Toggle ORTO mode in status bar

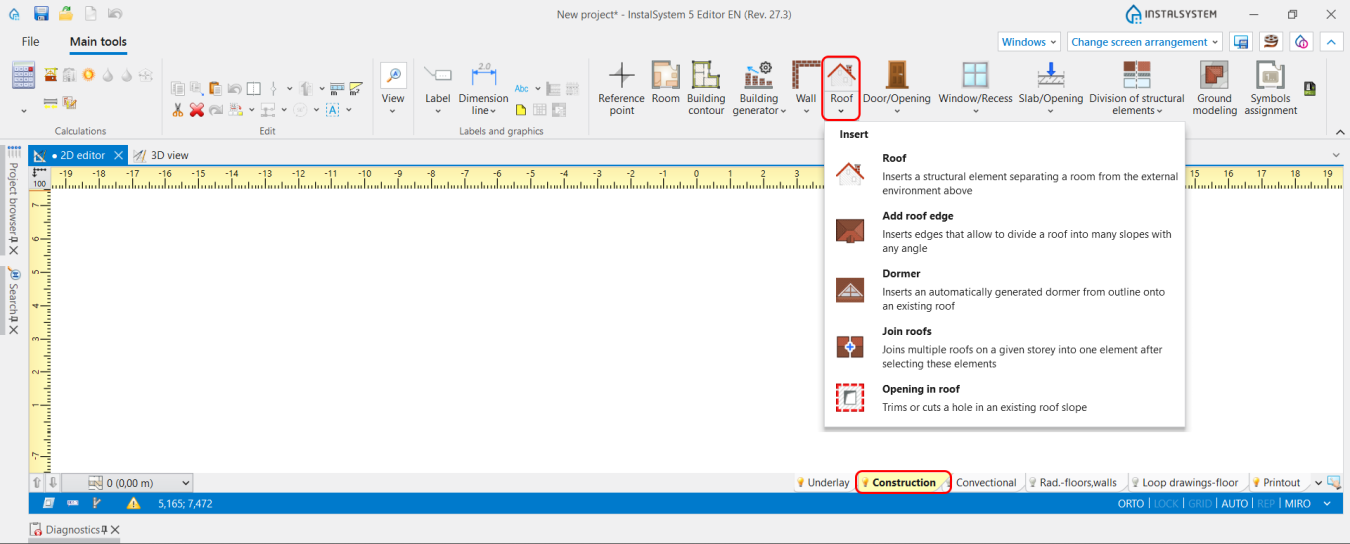pyautogui.click(x=1131, y=504)
